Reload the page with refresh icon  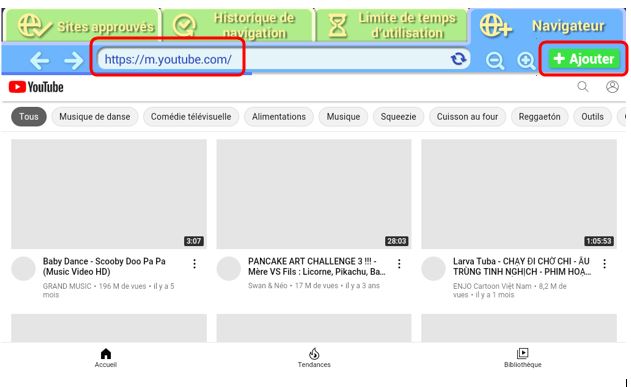click(458, 59)
